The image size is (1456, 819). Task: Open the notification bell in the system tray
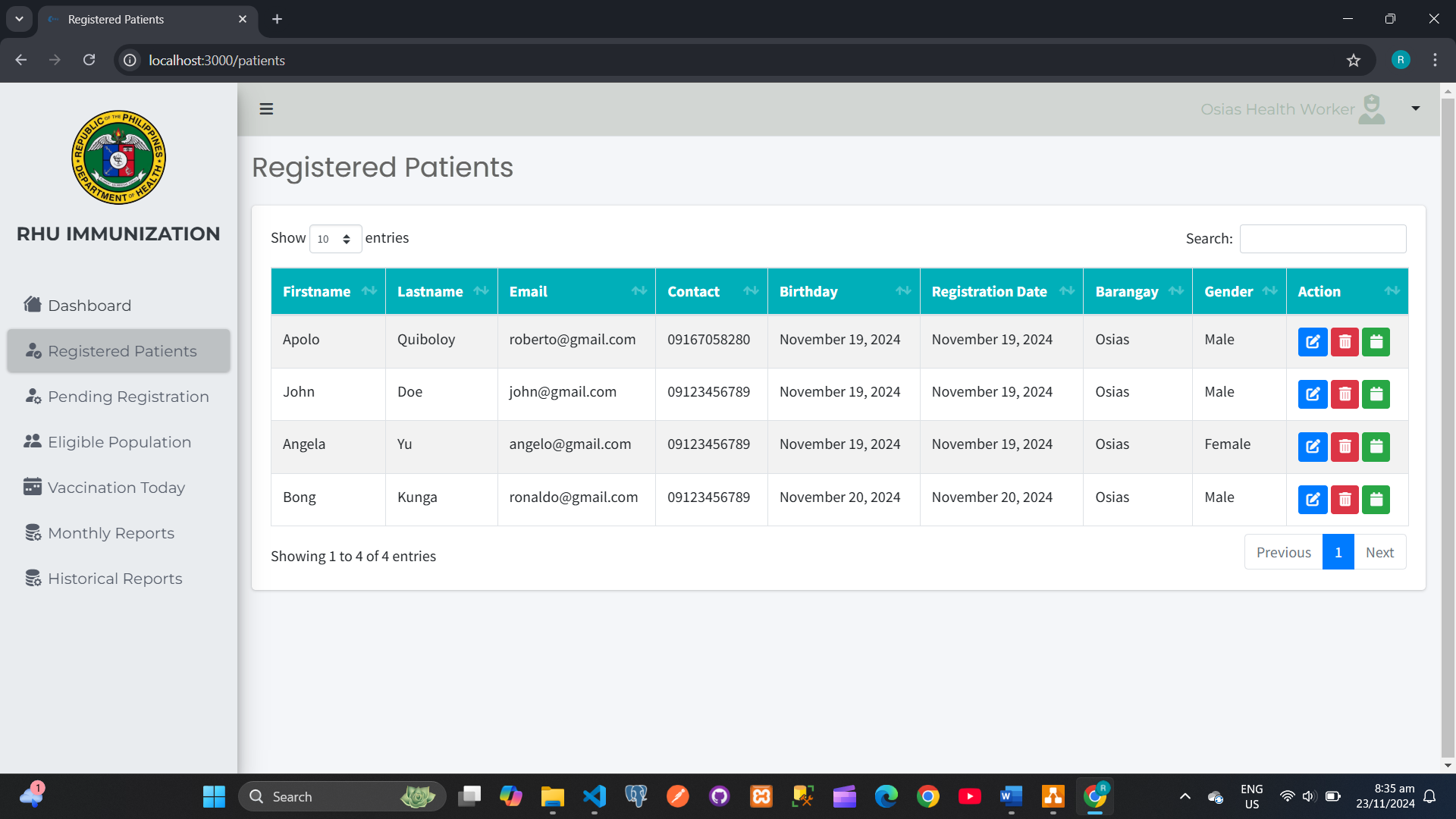pyautogui.click(x=1429, y=796)
